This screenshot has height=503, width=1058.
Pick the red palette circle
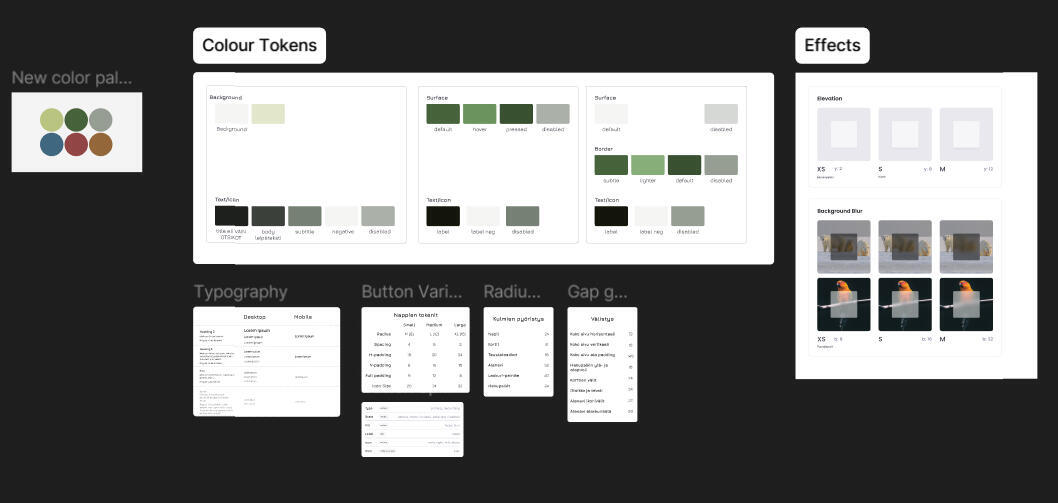76,144
